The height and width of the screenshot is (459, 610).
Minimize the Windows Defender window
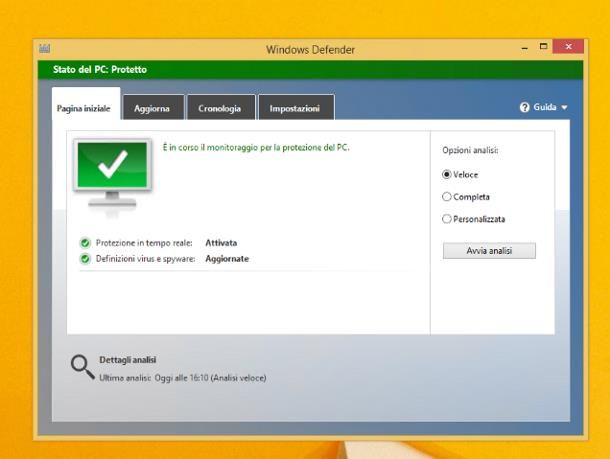click(525, 48)
